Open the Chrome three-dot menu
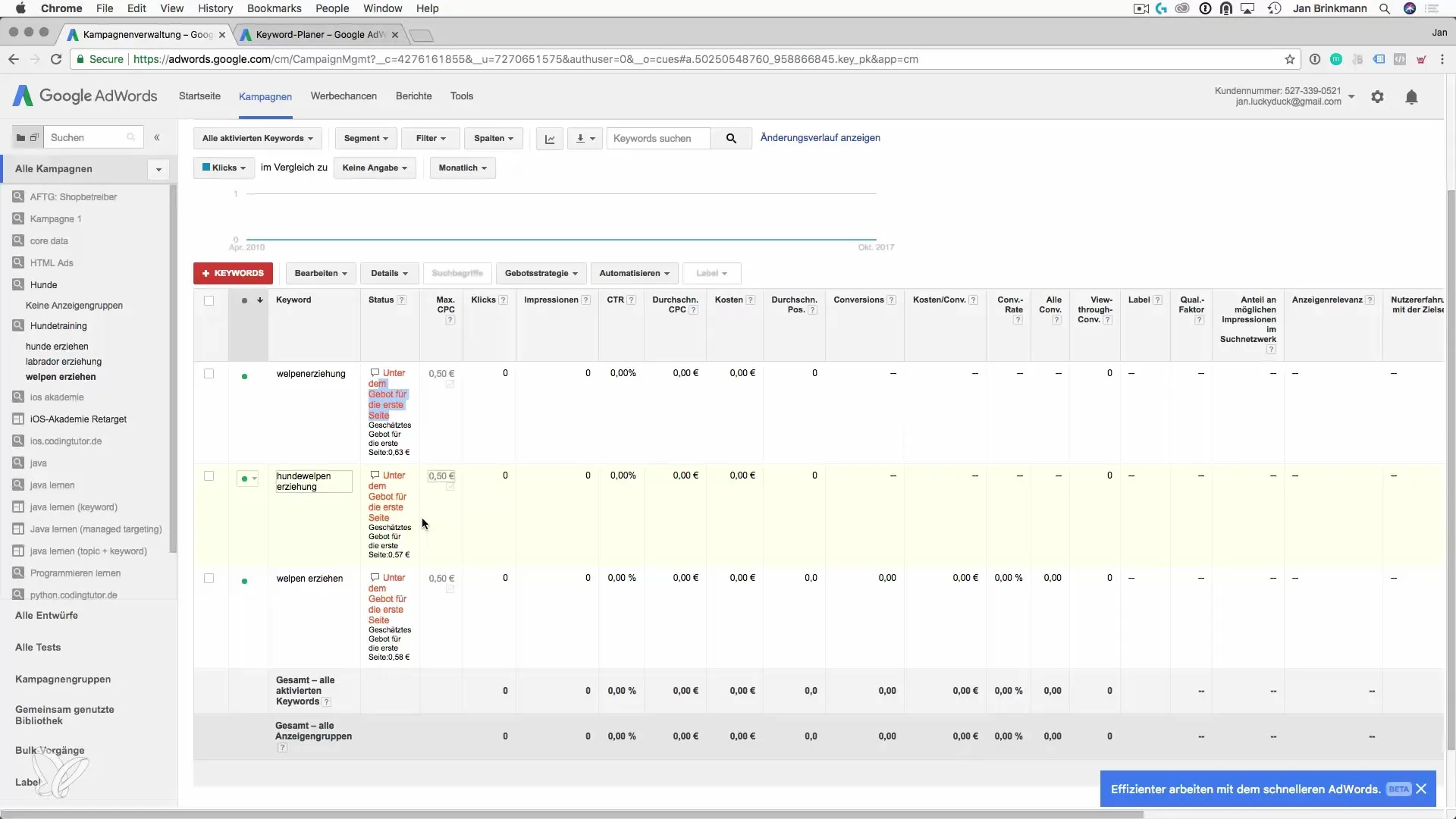The image size is (1456, 819). tap(1442, 59)
